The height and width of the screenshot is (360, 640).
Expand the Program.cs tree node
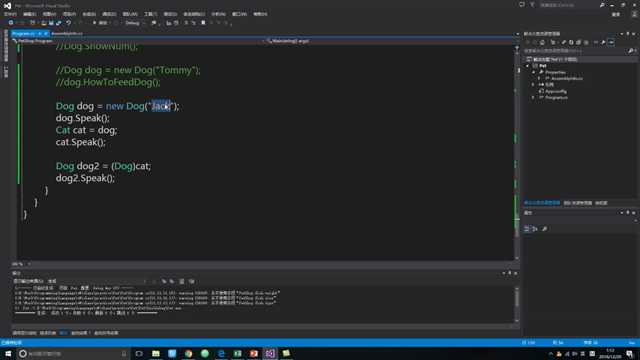[533, 98]
